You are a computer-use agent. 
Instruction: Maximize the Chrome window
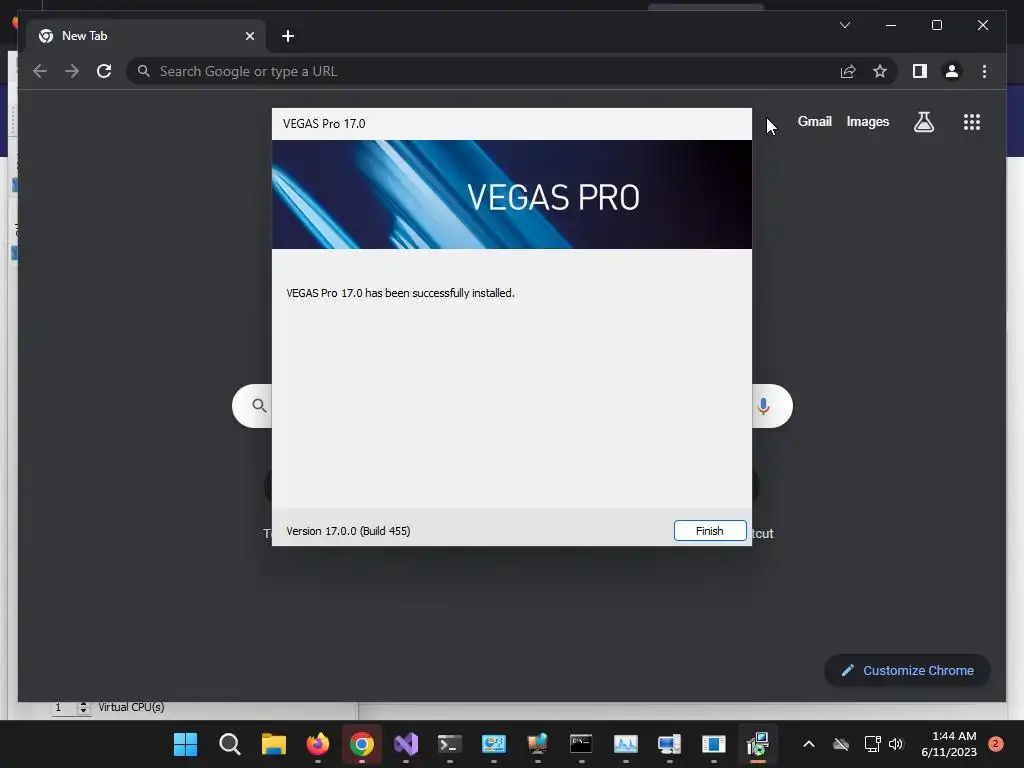(936, 25)
